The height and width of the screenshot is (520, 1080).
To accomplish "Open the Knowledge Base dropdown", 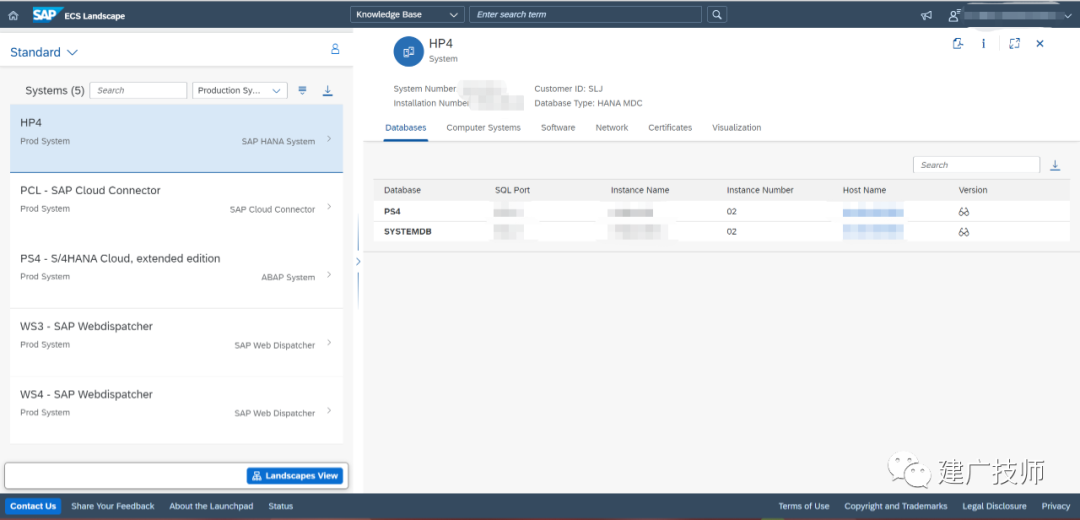I will tap(407, 14).
